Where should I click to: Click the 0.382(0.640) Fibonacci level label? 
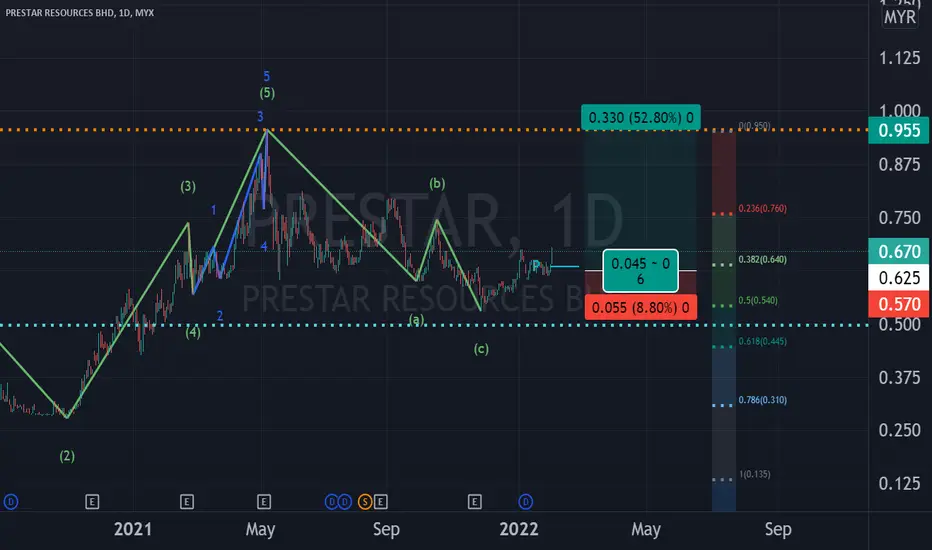(763, 259)
